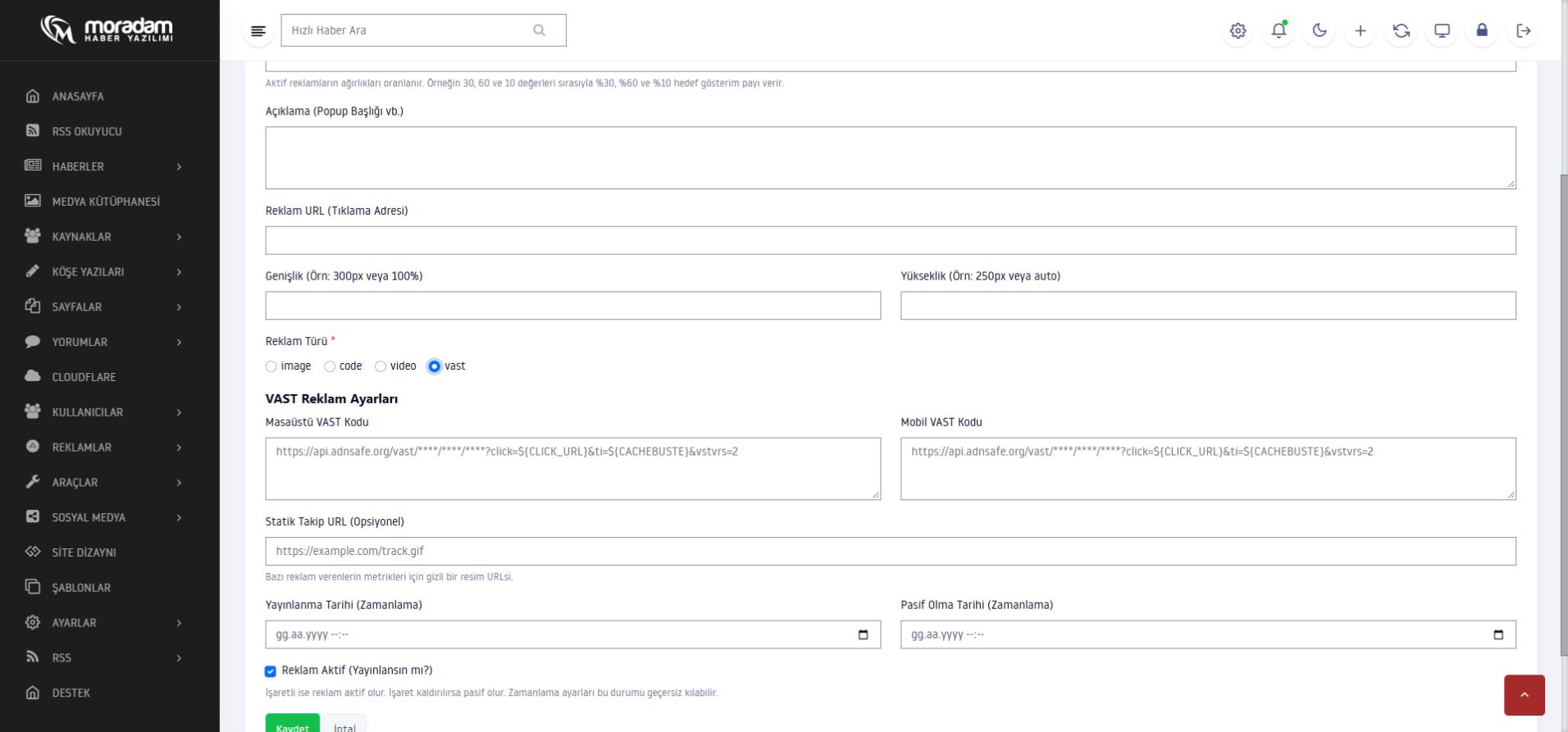
Task: Click the logout icon
Action: [1523, 31]
